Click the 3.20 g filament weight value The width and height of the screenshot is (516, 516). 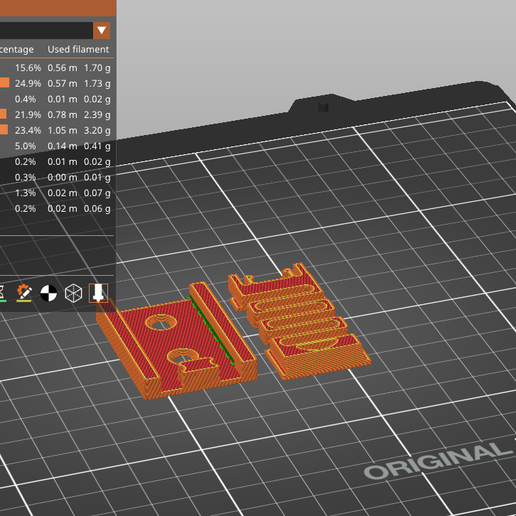pyautogui.click(x=97, y=131)
